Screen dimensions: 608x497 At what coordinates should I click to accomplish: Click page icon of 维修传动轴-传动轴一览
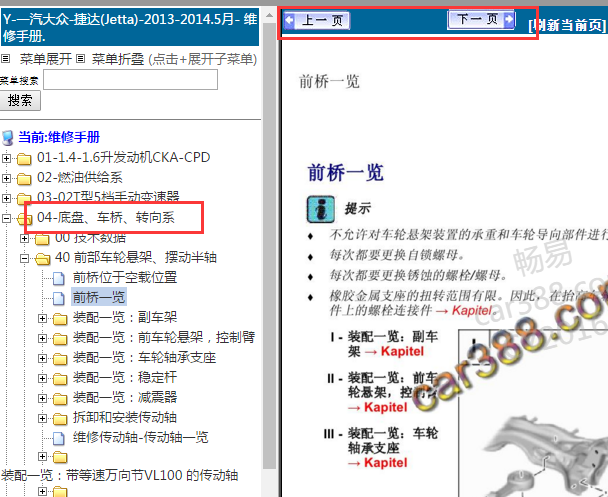point(59,438)
